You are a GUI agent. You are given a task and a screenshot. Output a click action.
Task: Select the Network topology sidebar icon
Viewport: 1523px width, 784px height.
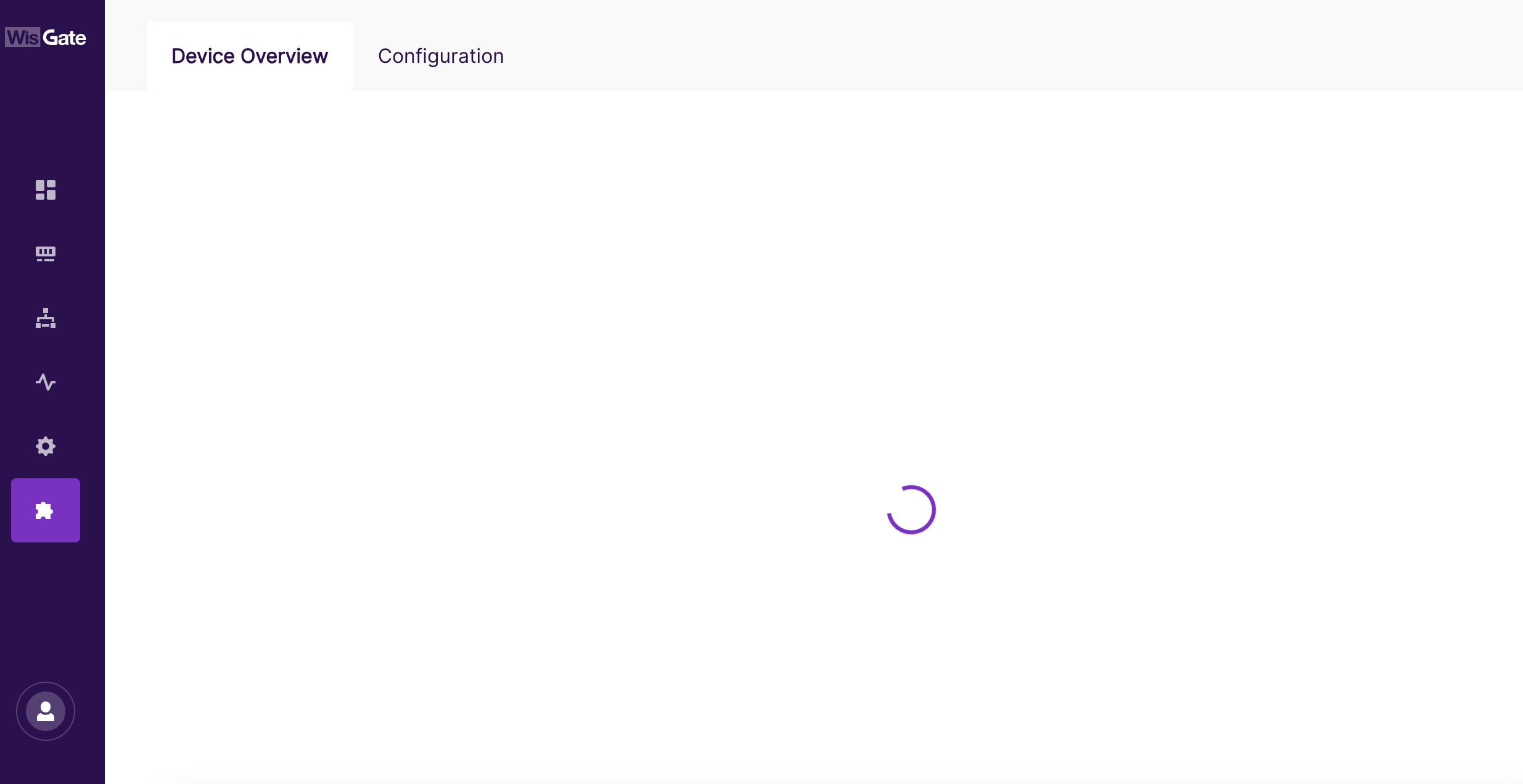46,318
